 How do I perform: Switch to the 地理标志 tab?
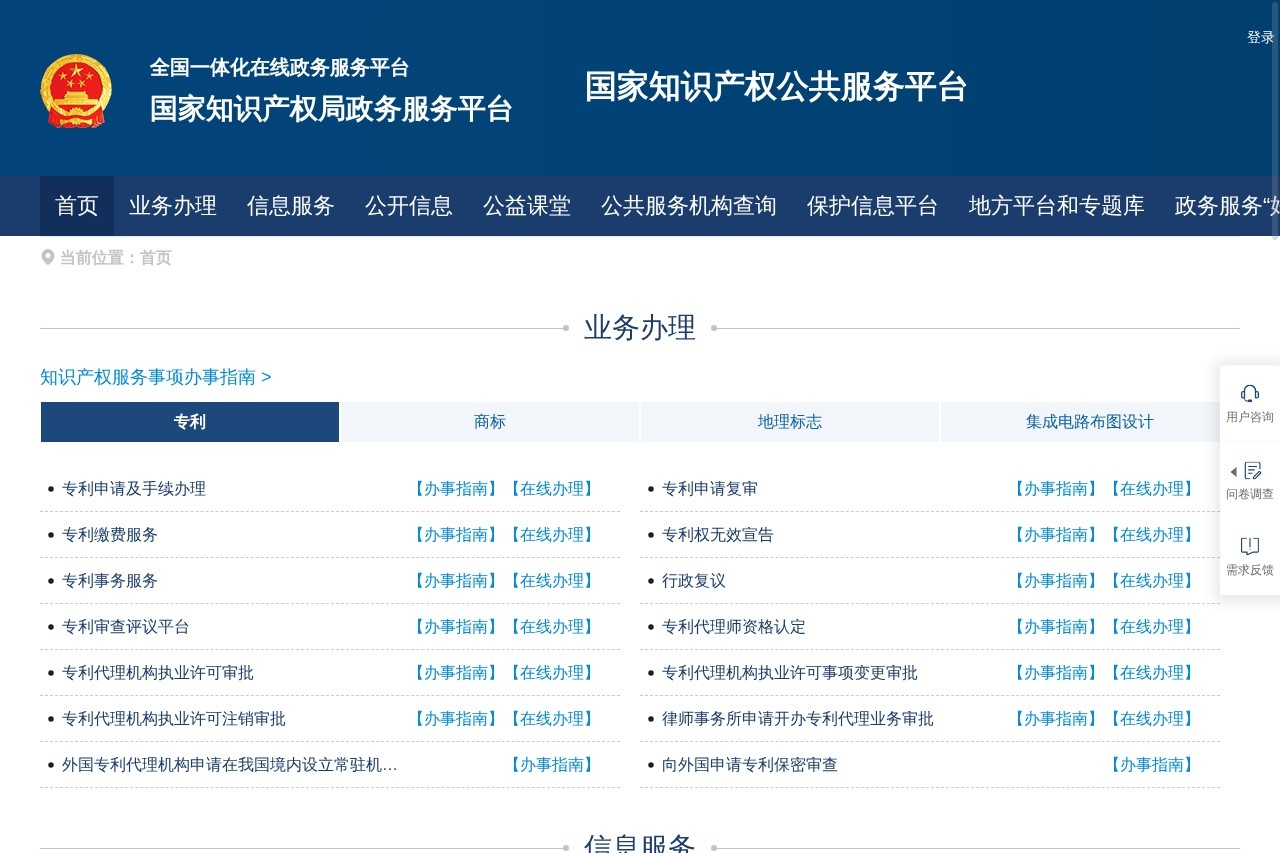789,422
